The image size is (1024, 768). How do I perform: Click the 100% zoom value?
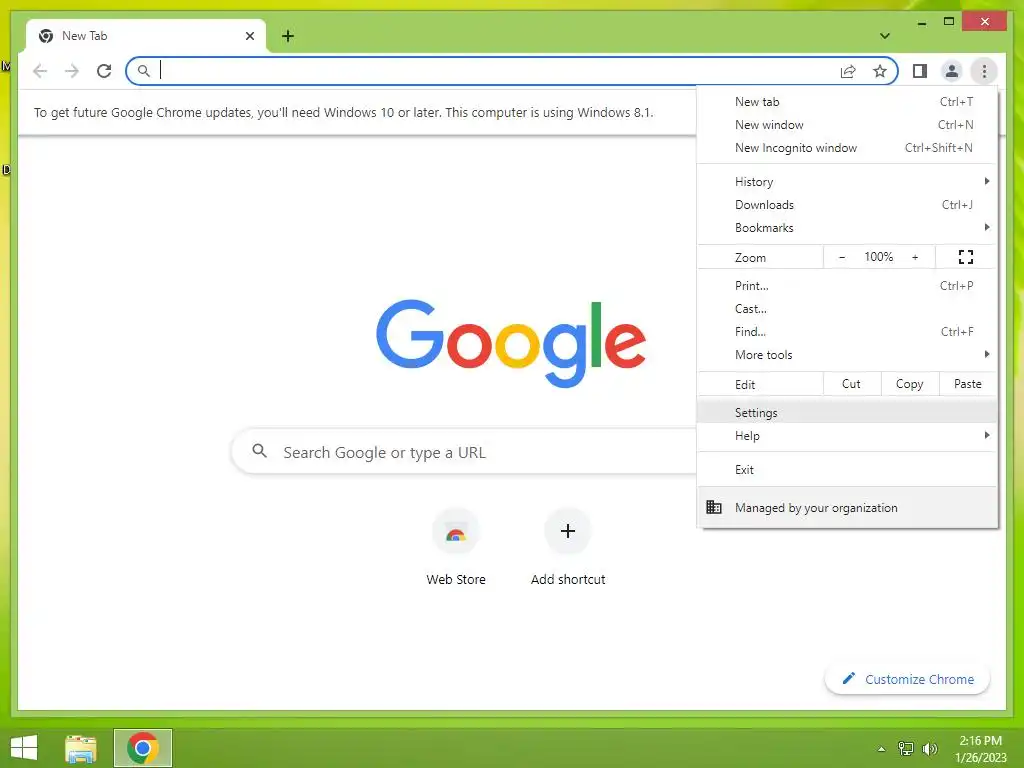point(878,257)
